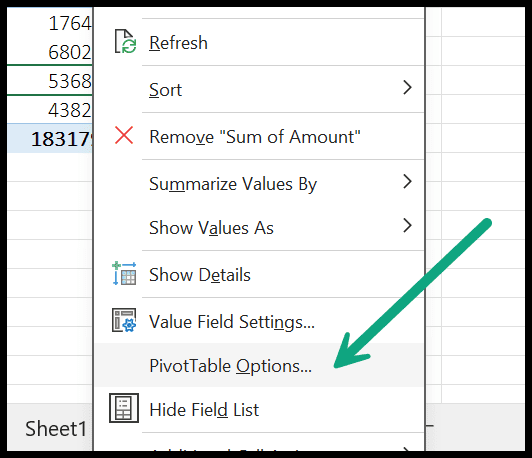Select Remove "Sum of Amount" option

tap(259, 136)
